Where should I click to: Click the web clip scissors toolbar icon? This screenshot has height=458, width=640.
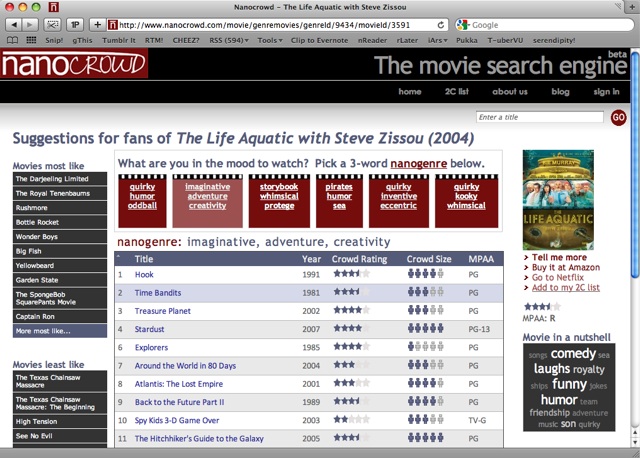click(x=52, y=25)
